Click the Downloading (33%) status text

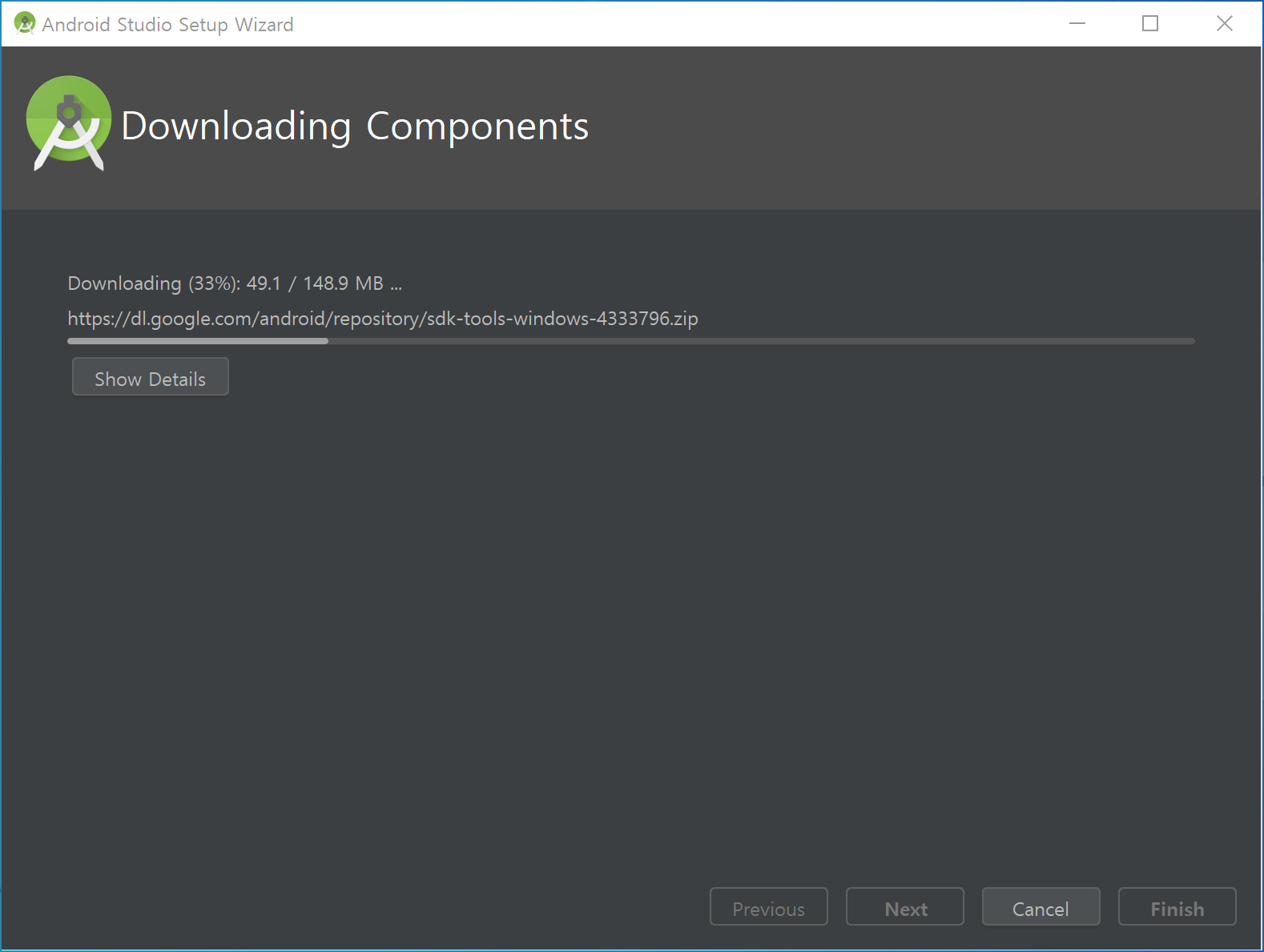[x=235, y=283]
